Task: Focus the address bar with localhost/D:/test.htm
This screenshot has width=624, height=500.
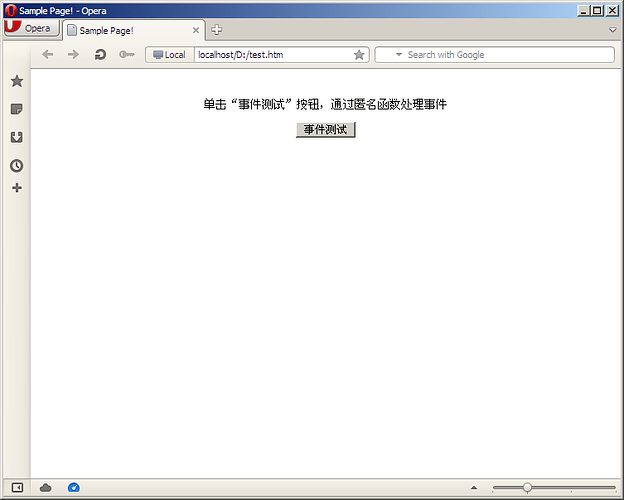Action: [273, 55]
